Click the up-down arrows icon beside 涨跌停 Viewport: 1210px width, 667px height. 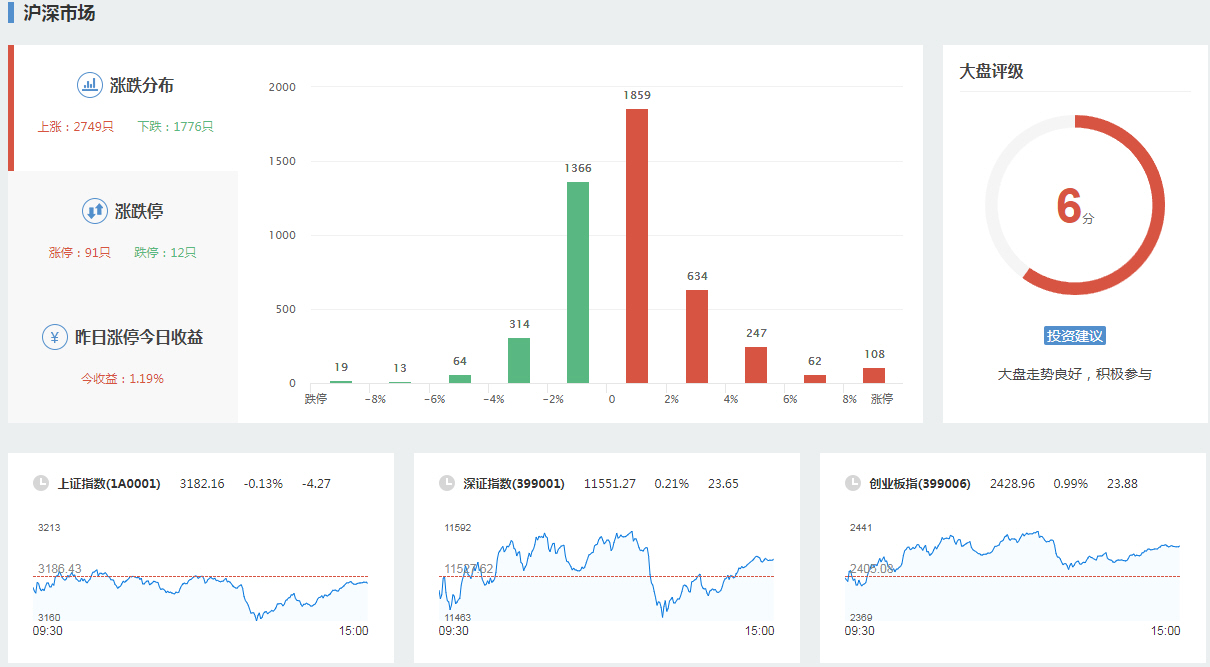click(95, 211)
